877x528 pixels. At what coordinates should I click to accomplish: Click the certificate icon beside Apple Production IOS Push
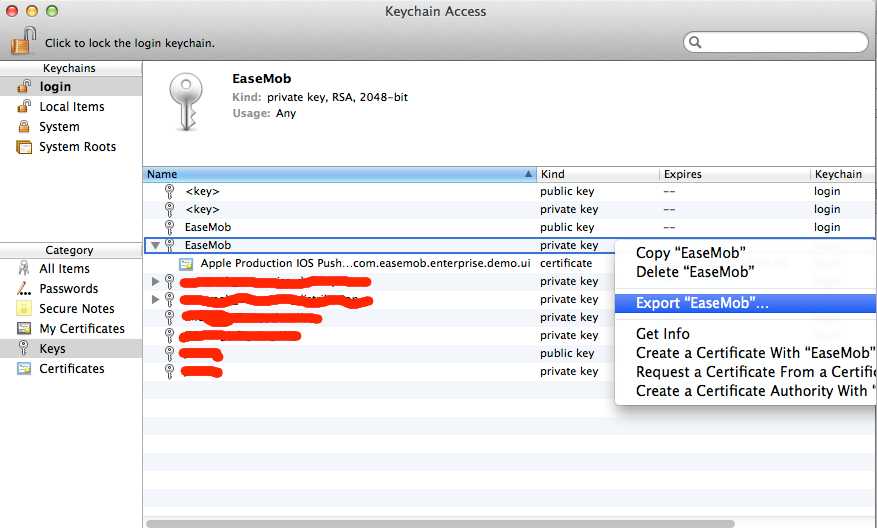(x=186, y=263)
